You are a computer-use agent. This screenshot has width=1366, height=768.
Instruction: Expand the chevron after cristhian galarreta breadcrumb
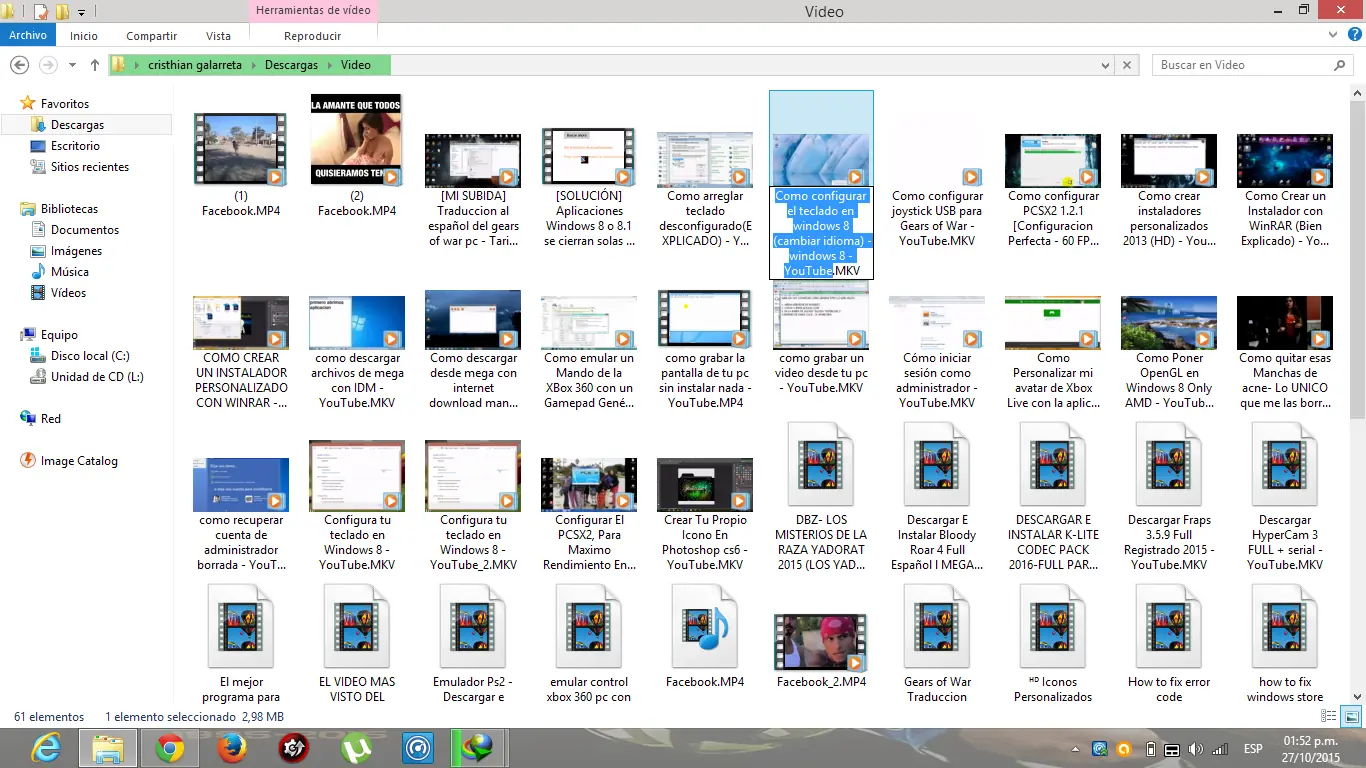tap(254, 65)
